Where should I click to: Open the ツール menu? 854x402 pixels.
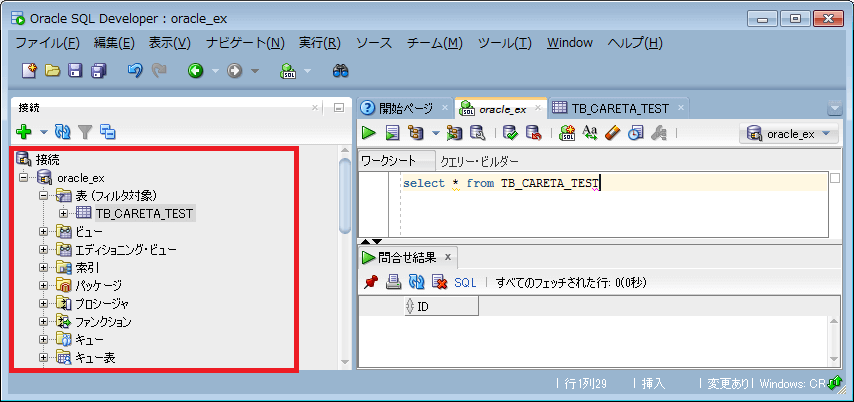pos(504,43)
